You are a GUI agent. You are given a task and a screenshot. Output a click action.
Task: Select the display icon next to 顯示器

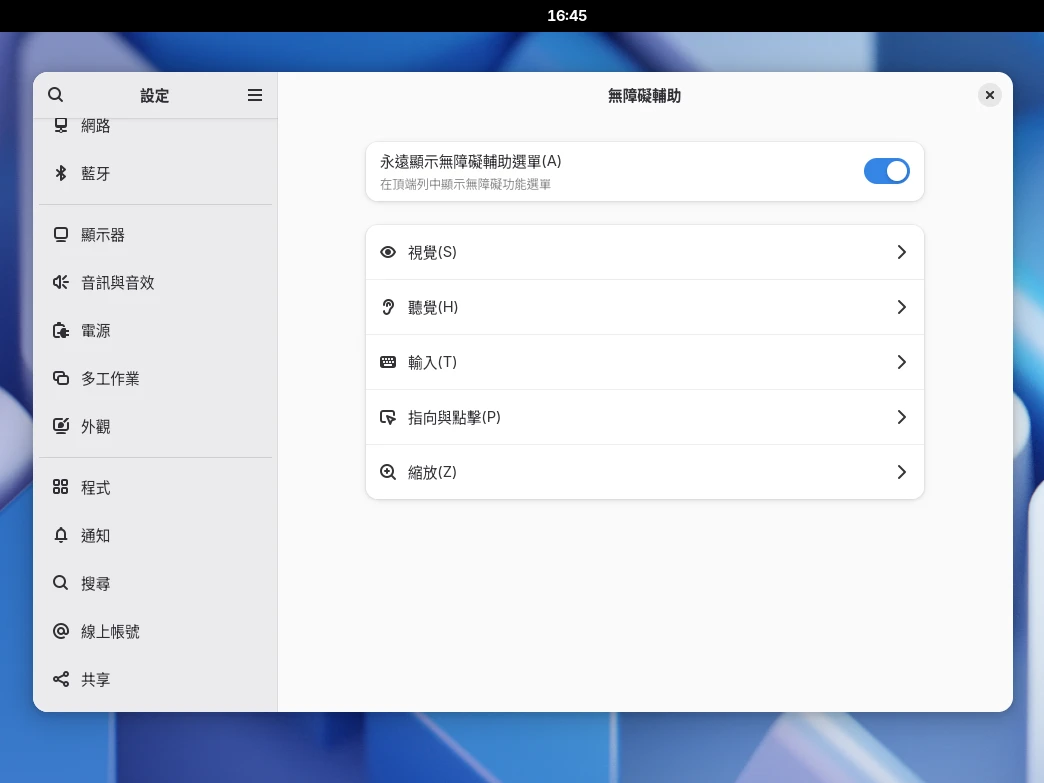click(61, 235)
